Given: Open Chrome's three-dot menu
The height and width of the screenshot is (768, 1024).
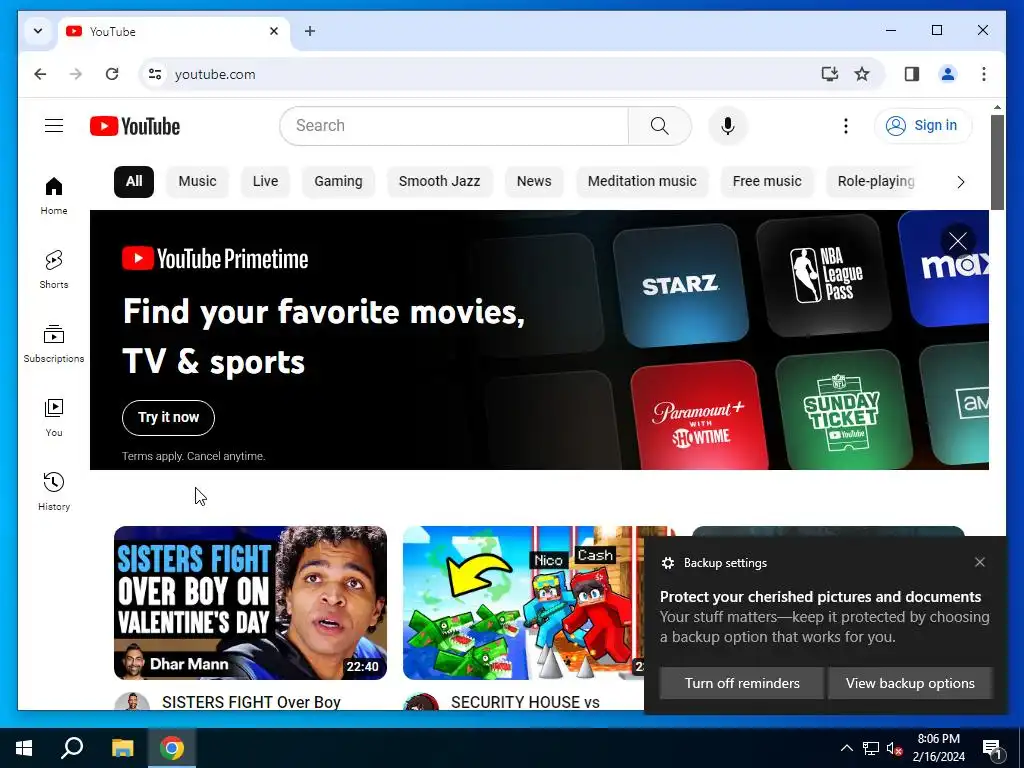Looking at the screenshot, I should click(984, 74).
